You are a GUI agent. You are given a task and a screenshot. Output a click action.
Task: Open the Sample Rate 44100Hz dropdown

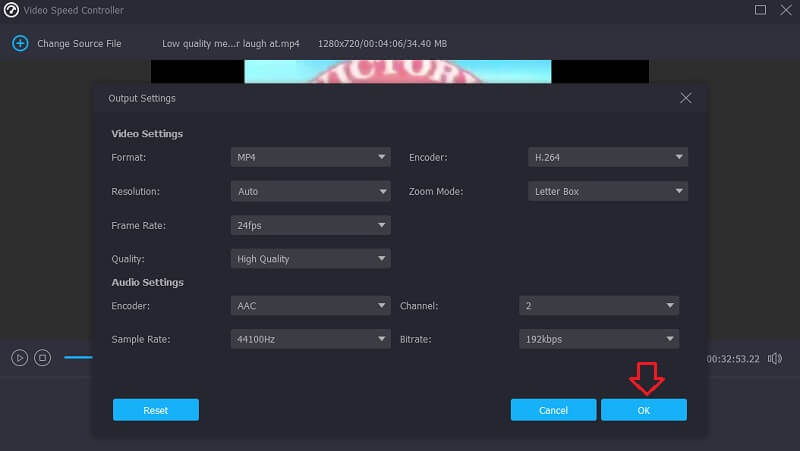[310, 339]
